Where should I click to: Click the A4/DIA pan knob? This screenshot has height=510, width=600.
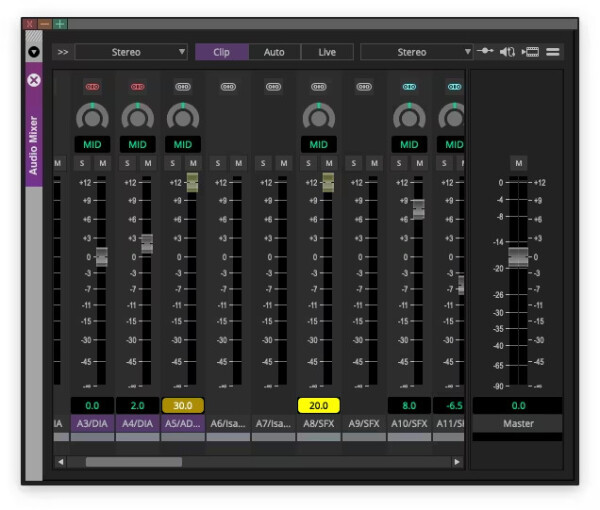click(137, 116)
